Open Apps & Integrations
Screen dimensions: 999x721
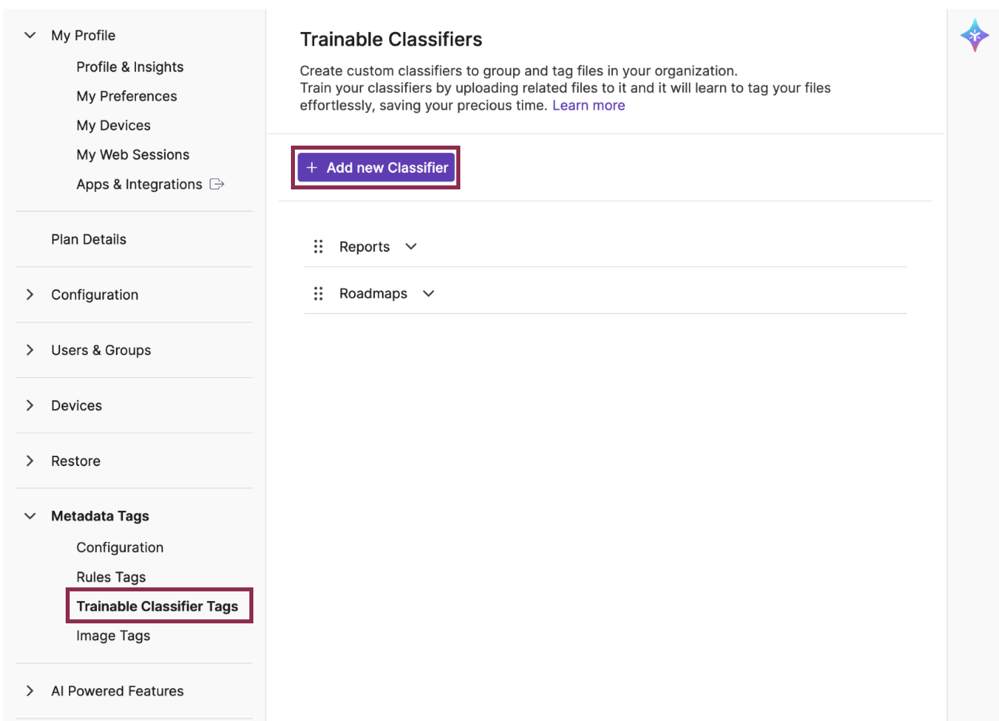pyautogui.click(x=139, y=184)
